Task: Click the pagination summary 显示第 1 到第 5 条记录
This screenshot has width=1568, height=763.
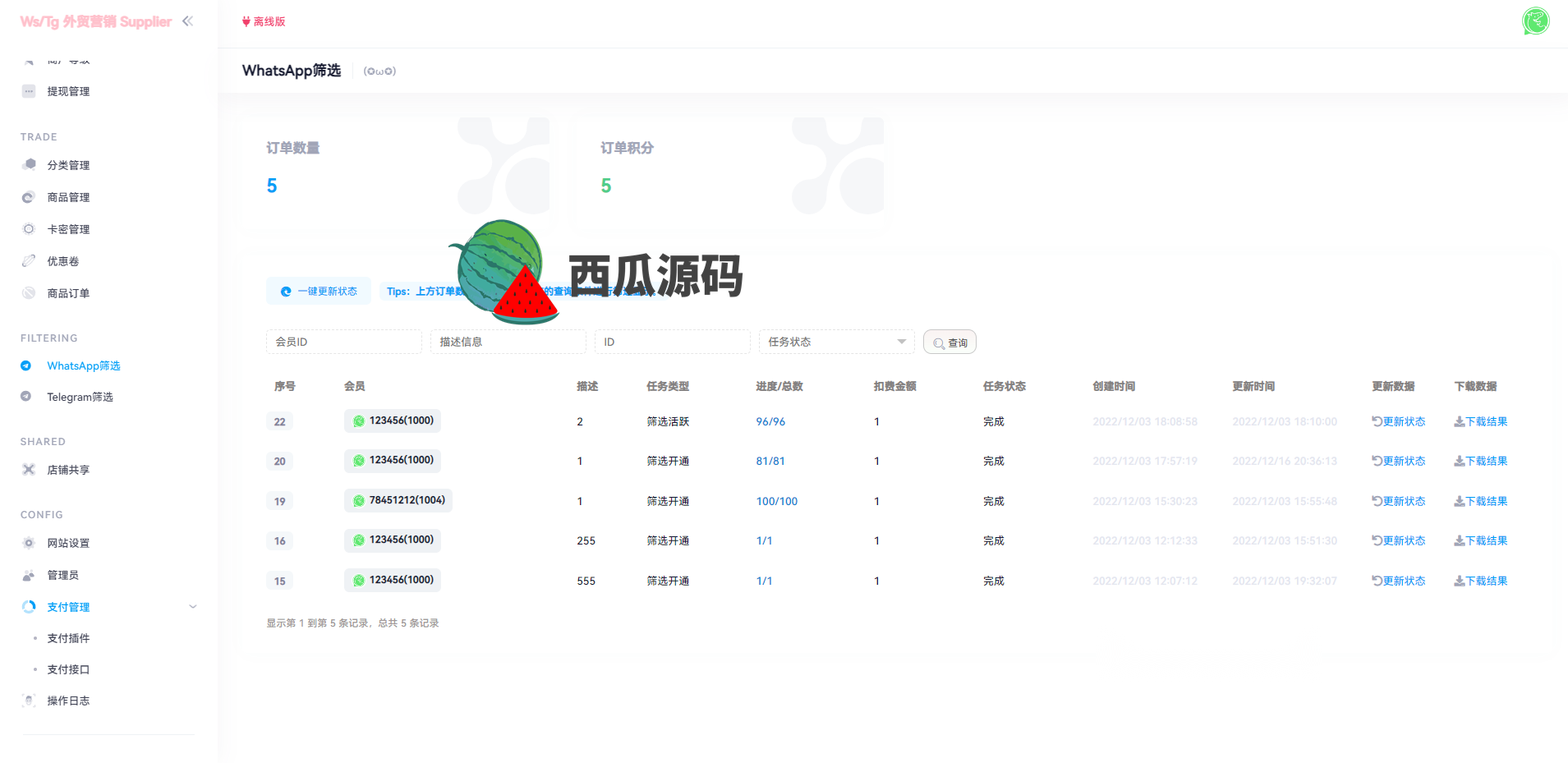Action: (352, 623)
